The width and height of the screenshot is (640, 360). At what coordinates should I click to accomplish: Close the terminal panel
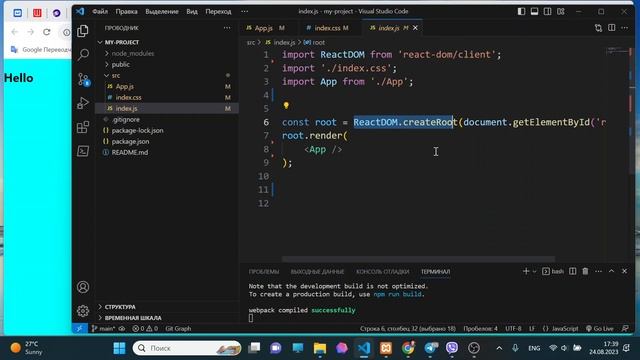(624, 271)
